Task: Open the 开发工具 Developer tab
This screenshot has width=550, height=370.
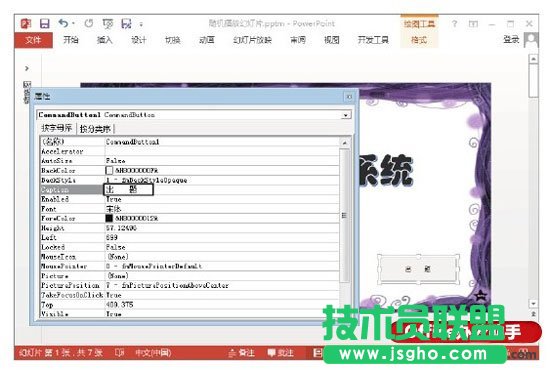Action: pos(373,40)
